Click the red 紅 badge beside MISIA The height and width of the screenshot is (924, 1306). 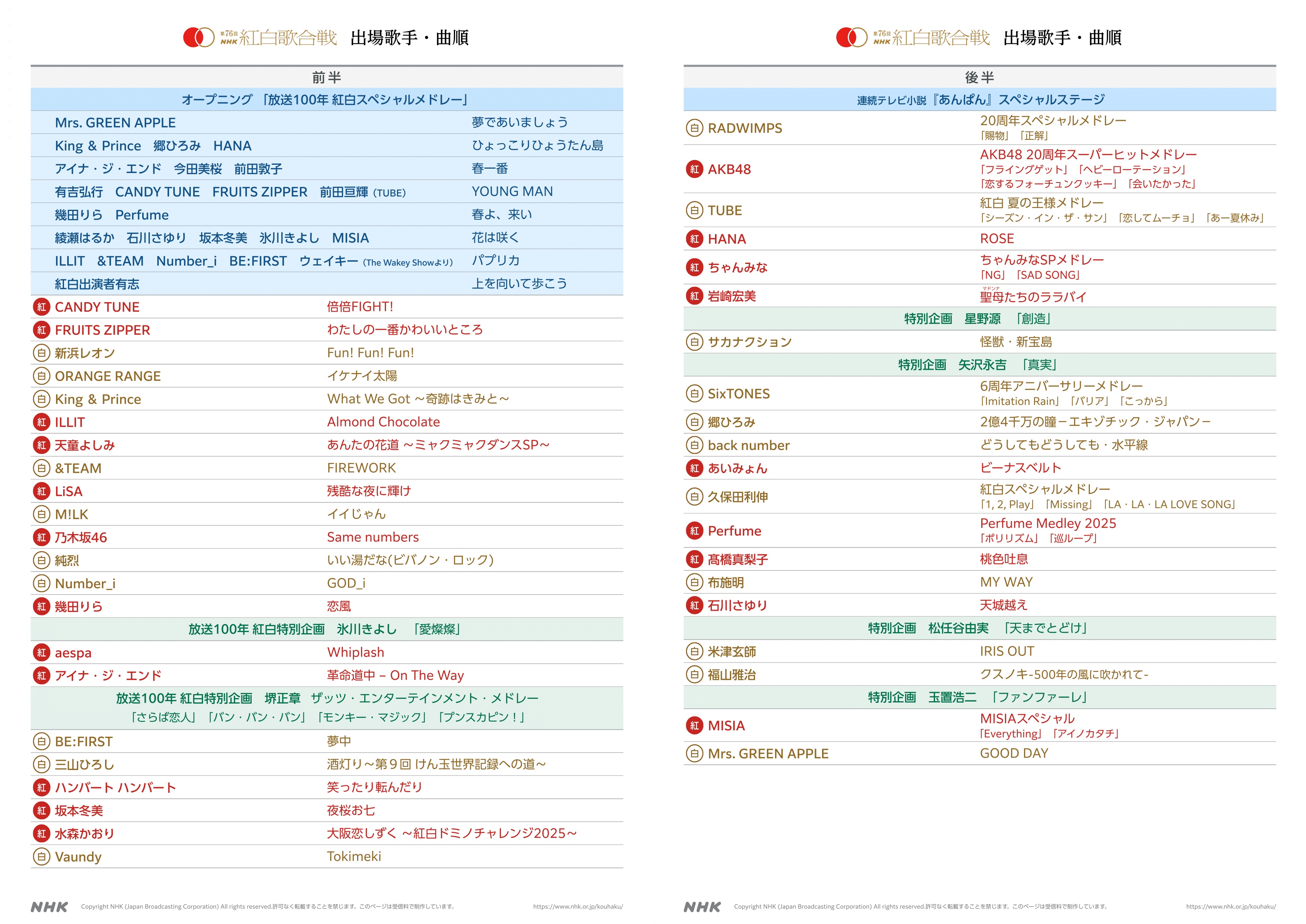click(x=694, y=725)
